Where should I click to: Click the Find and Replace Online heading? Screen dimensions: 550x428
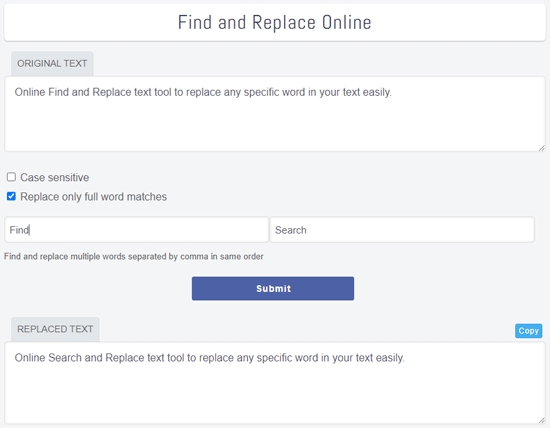(x=274, y=22)
